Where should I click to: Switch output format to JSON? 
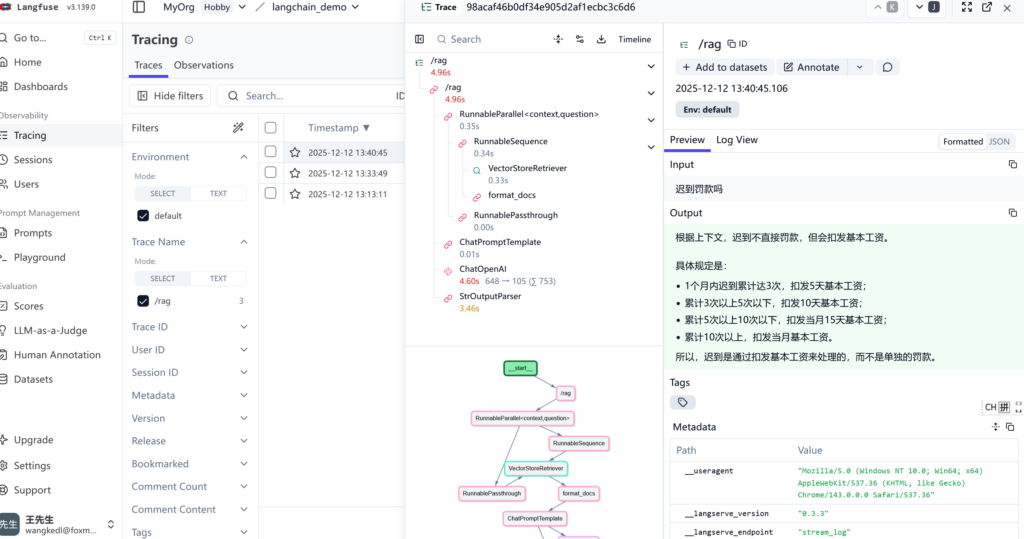(x=999, y=142)
